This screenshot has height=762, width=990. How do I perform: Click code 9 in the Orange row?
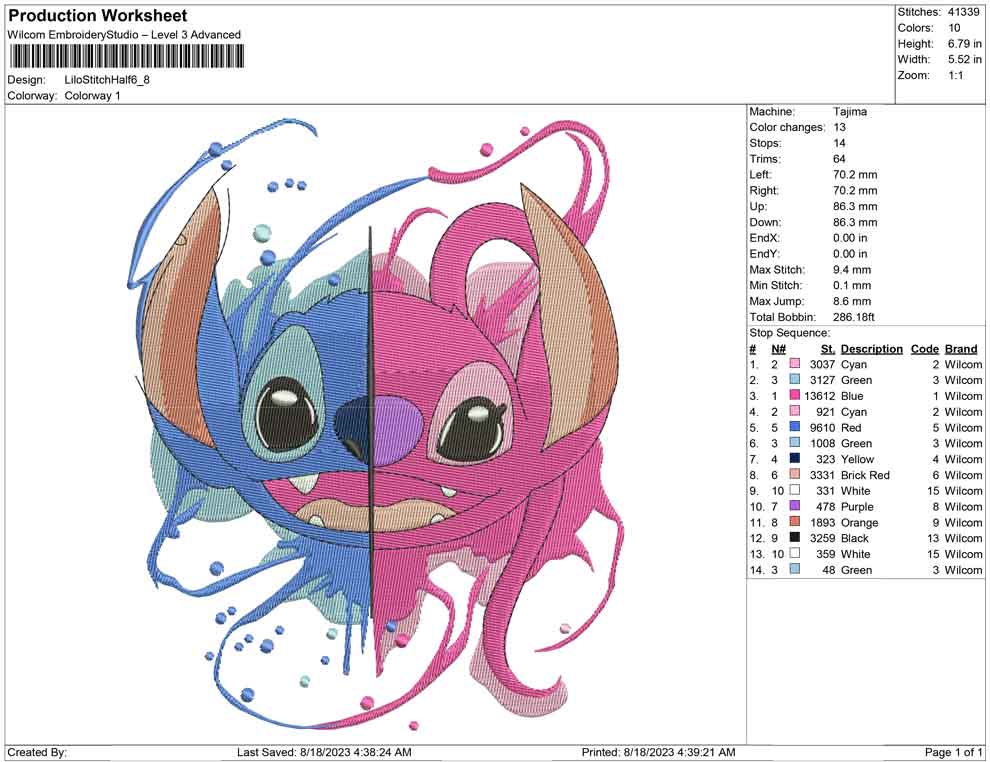(936, 523)
